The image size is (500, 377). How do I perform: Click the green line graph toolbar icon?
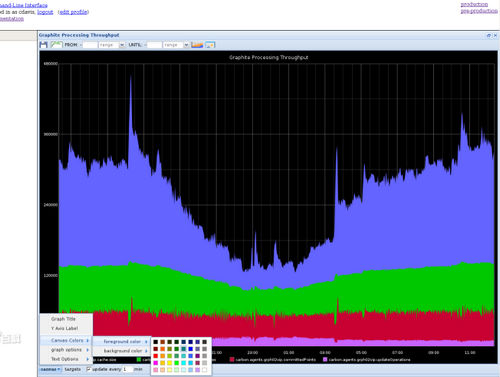coord(56,44)
